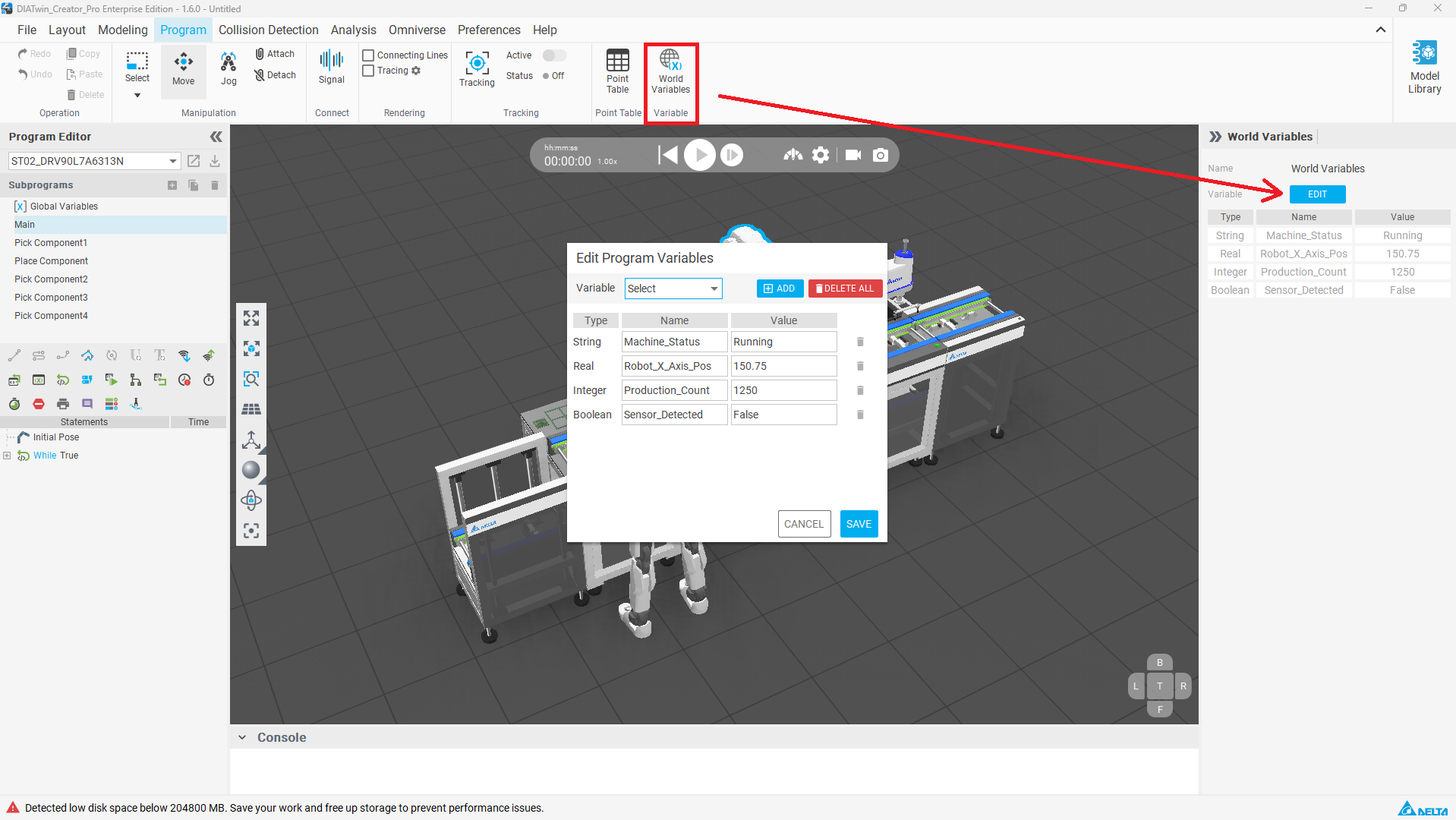Open the World Variables tool
Image resolution: width=1456 pixels, height=820 pixels.
click(x=670, y=72)
